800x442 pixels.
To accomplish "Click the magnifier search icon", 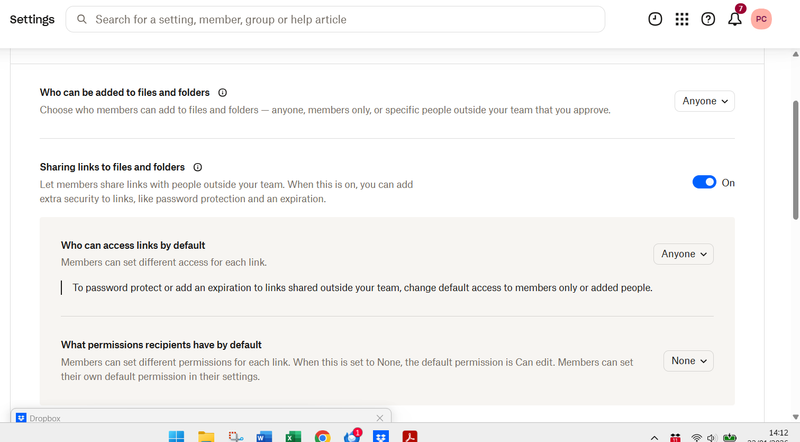I will [x=82, y=19].
